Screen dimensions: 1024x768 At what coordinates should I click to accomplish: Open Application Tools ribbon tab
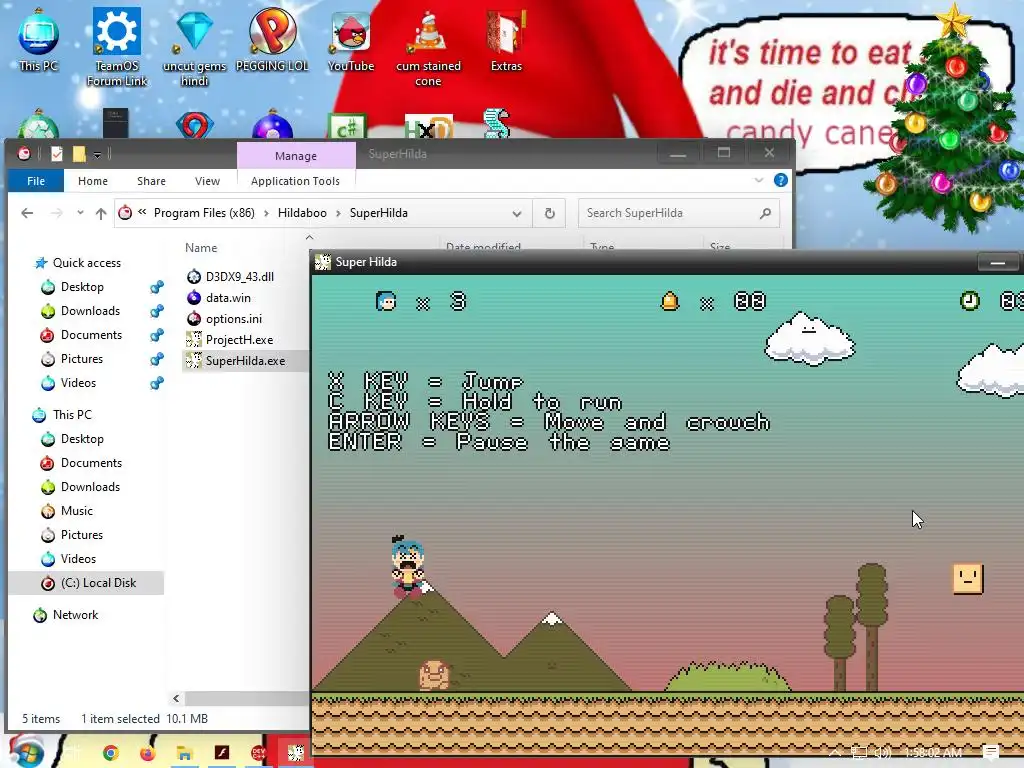pos(295,181)
